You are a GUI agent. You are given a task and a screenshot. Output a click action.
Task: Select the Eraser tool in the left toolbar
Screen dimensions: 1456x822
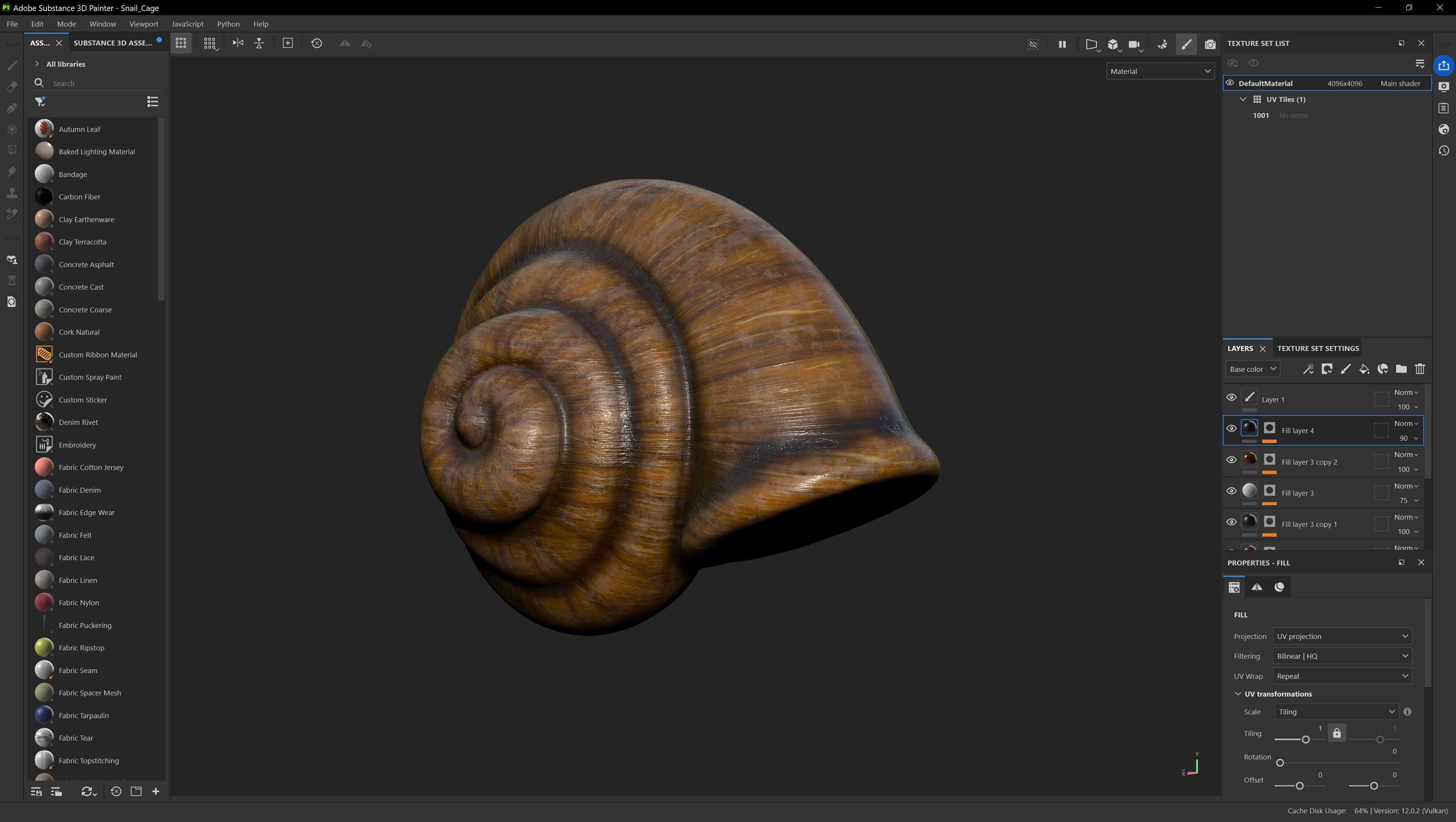[x=12, y=86]
